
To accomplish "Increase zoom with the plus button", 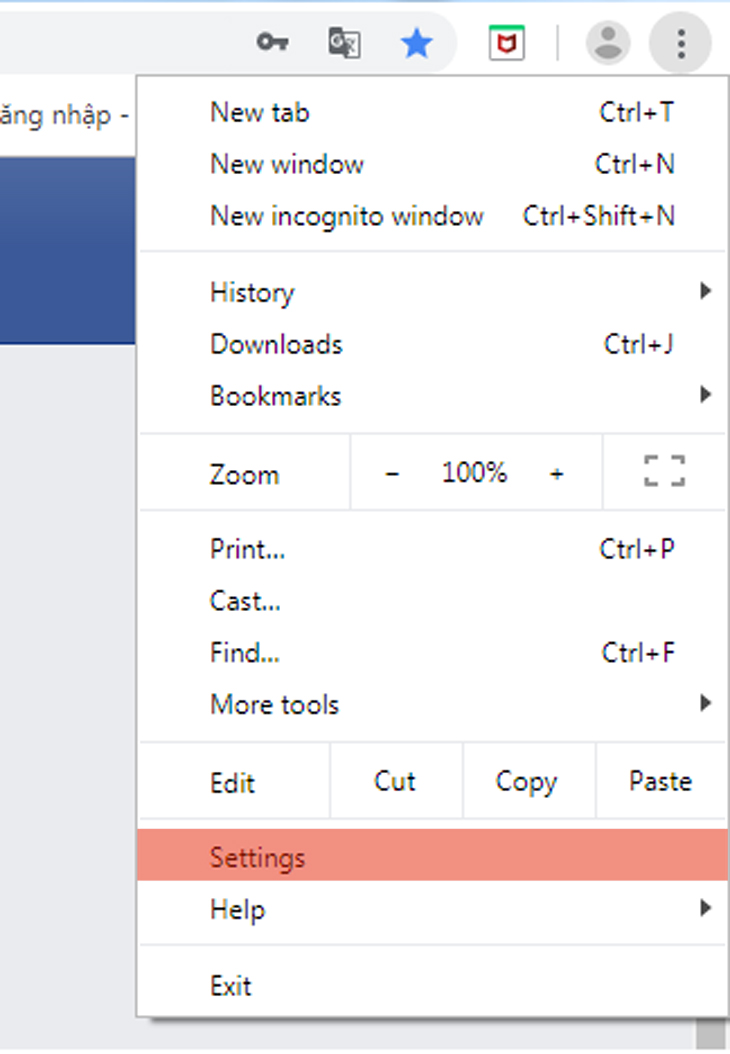I will pyautogui.click(x=557, y=473).
